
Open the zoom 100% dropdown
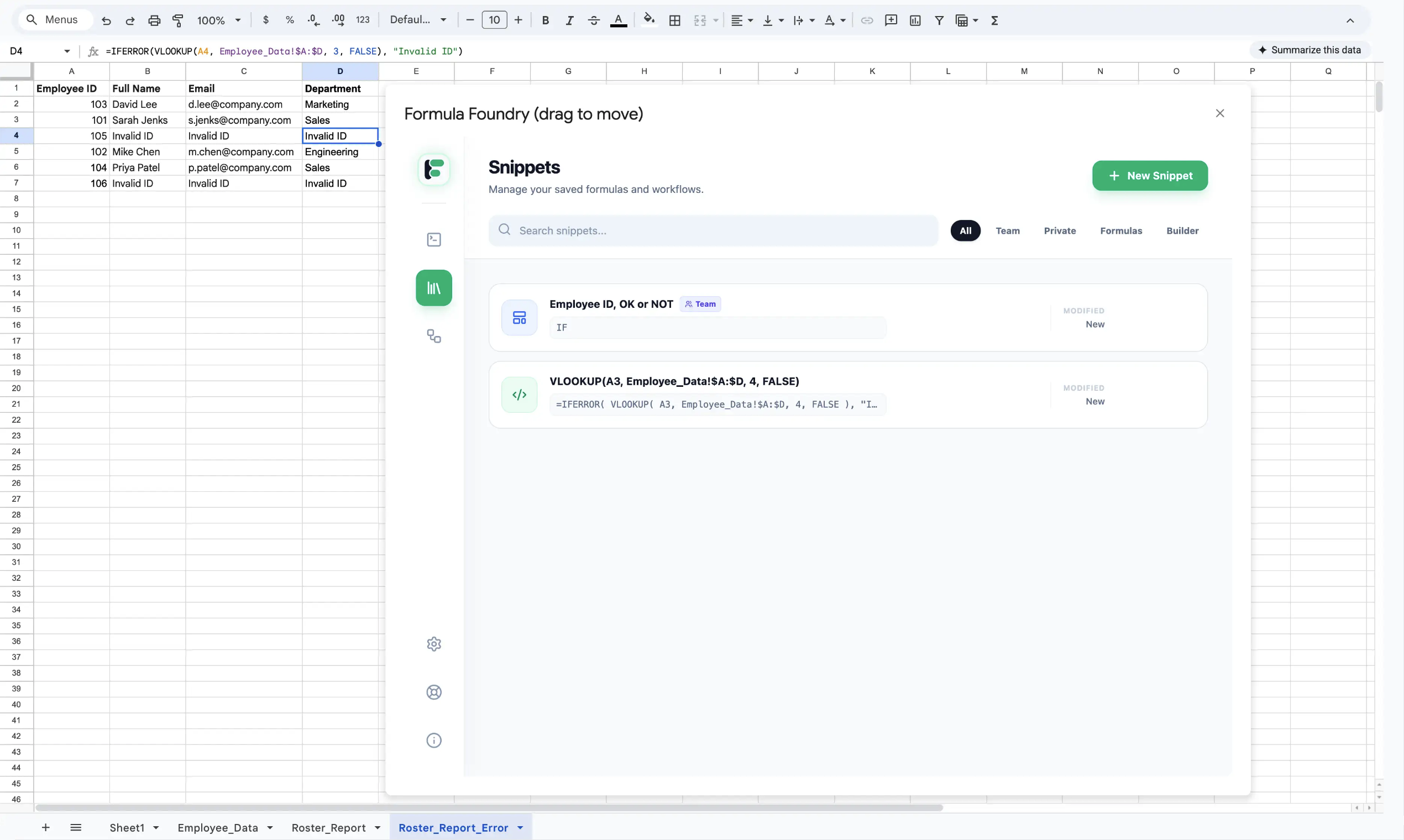tap(219, 20)
